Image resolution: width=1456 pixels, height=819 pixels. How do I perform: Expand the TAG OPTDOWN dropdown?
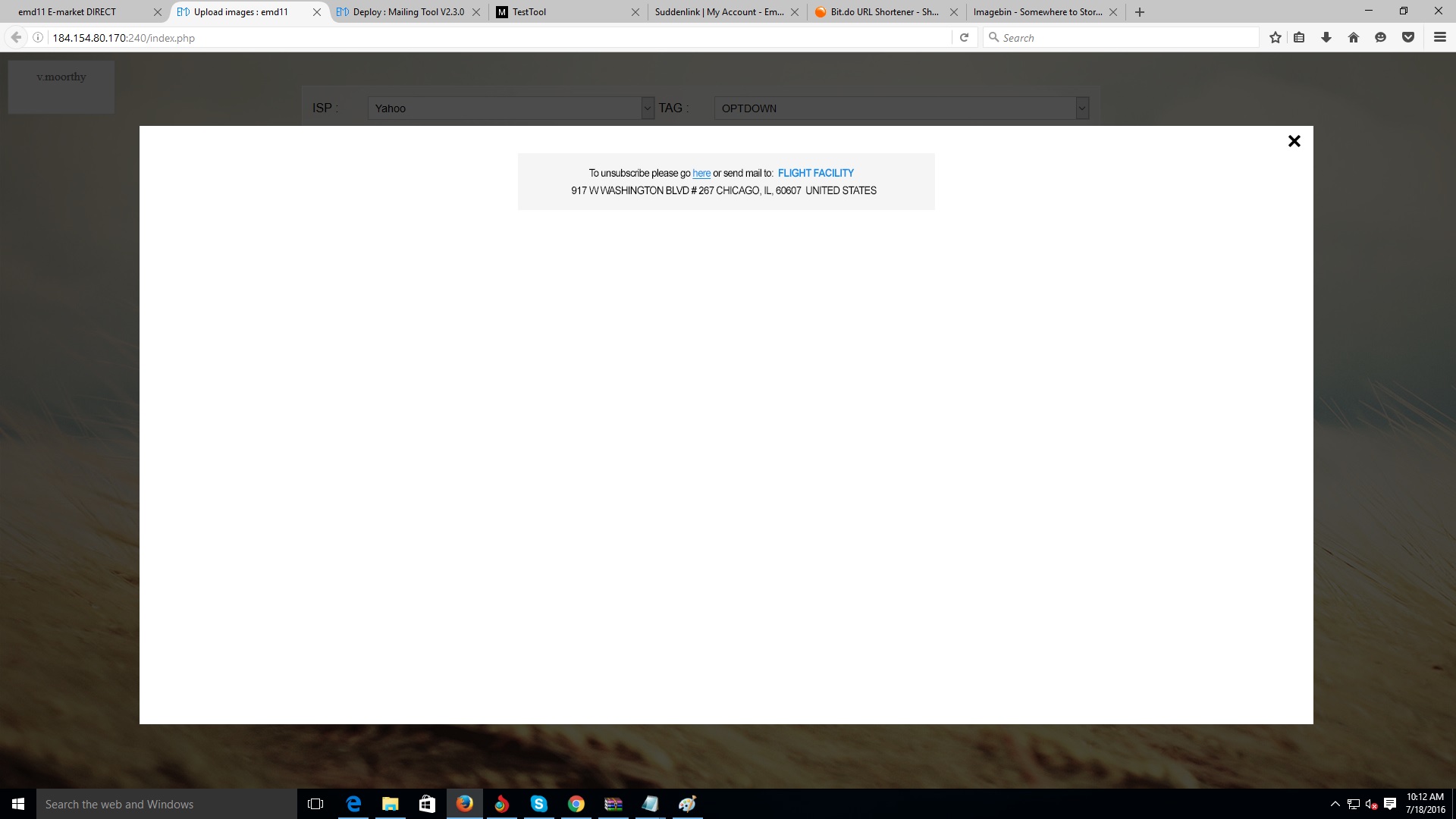(x=901, y=108)
